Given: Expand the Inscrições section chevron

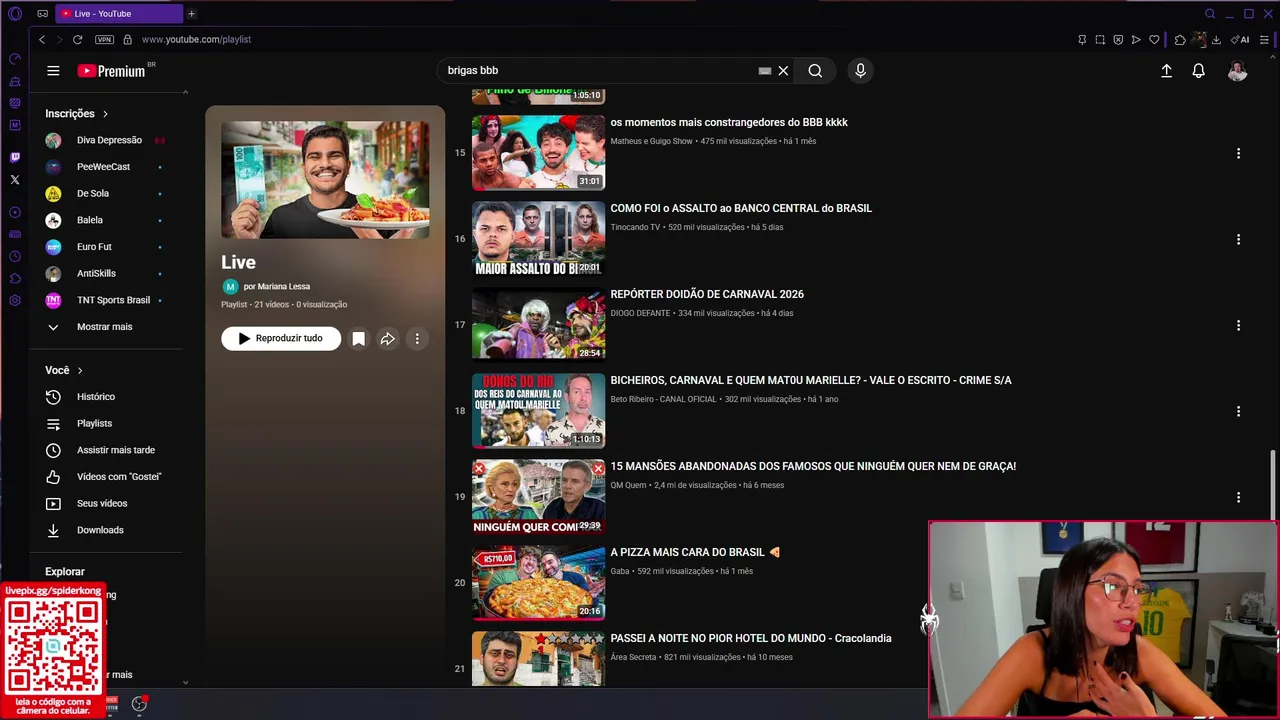Looking at the screenshot, I should tap(105, 114).
